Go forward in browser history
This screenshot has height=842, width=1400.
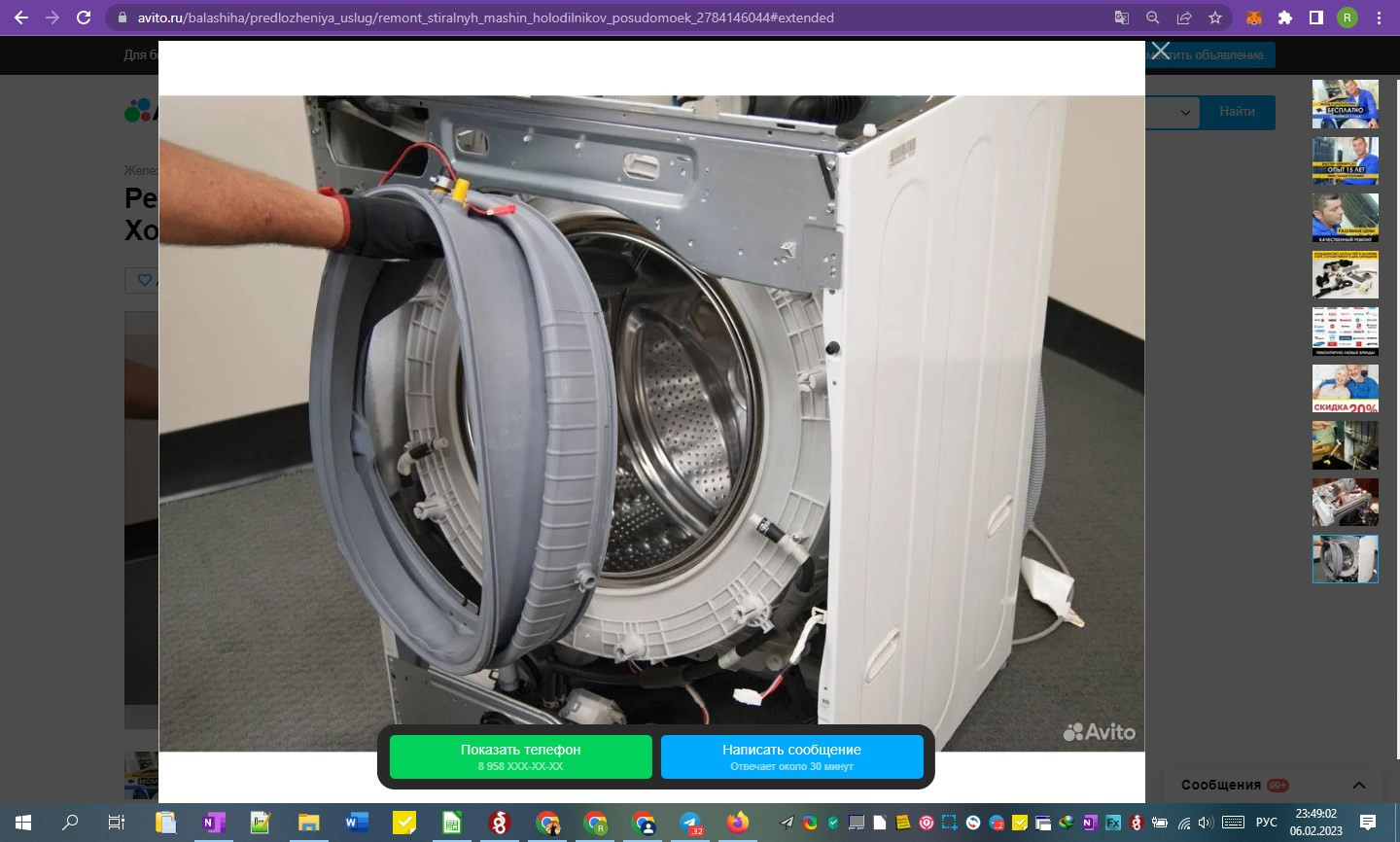[x=52, y=18]
